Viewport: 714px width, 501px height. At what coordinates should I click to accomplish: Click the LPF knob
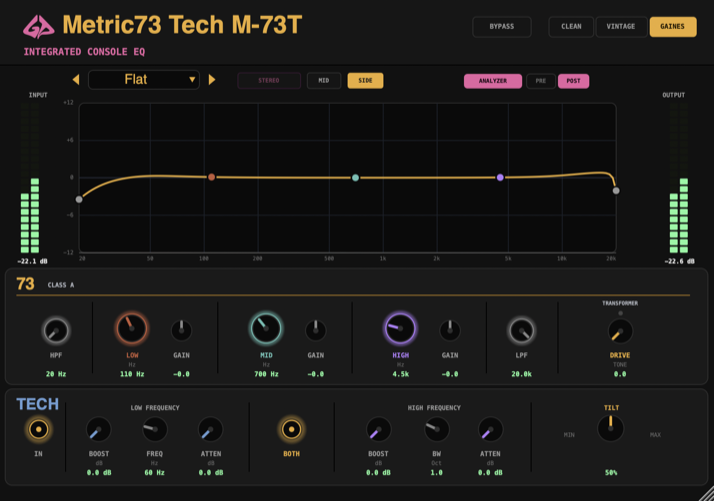pos(521,331)
